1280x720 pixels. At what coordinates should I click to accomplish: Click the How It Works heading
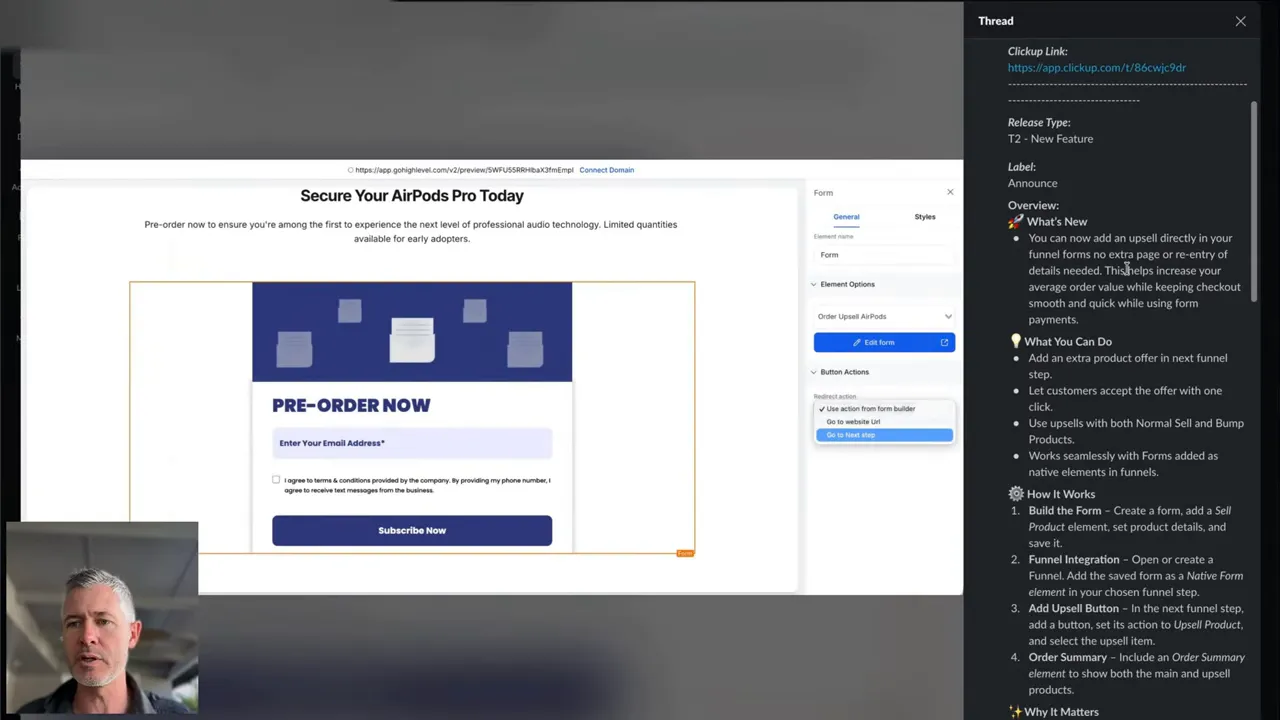point(1060,494)
